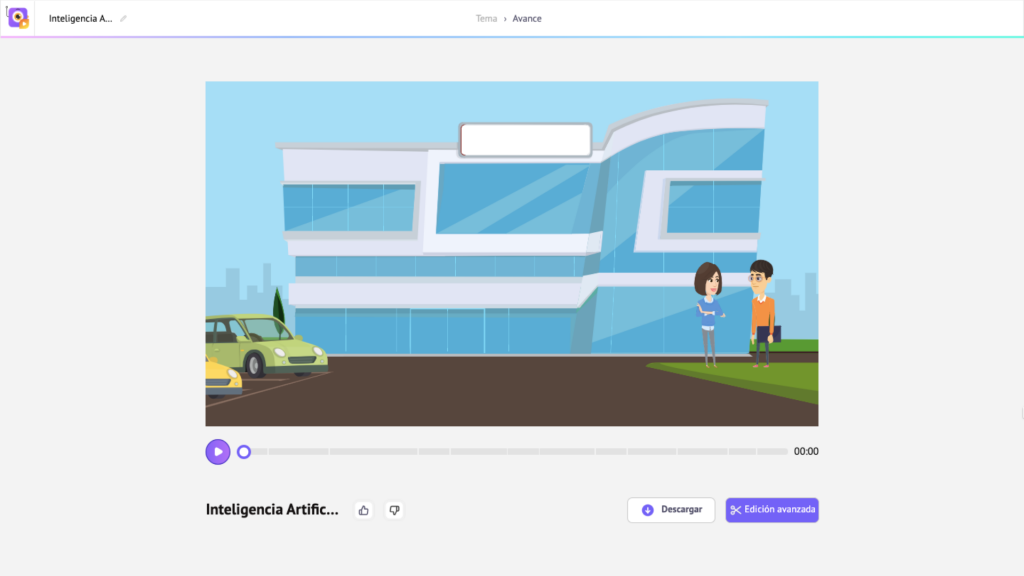Click the Descargar button
Screen dimensions: 1024x576
click(671, 510)
